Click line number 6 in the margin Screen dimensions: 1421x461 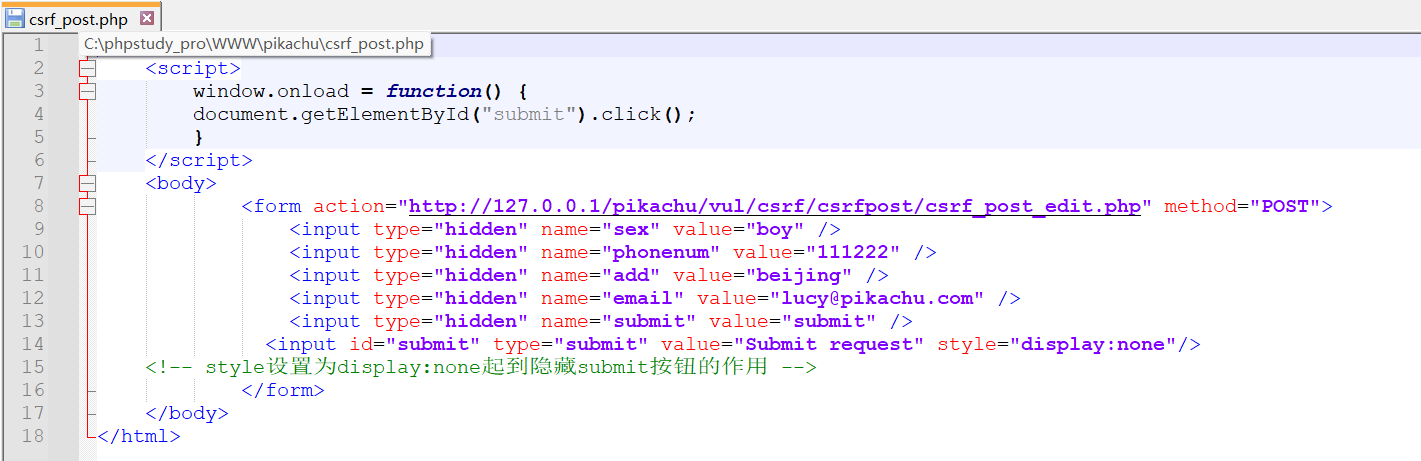pos(38,160)
